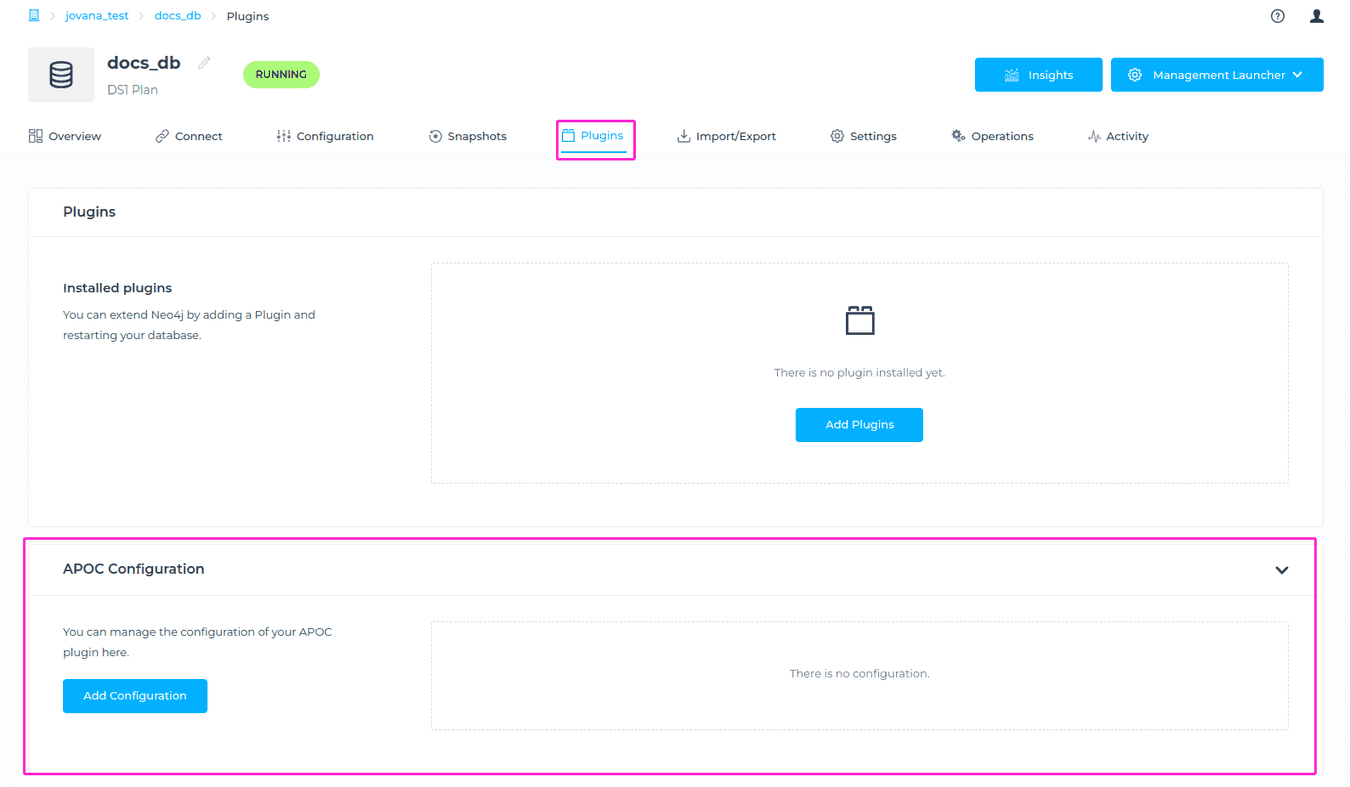The height and width of the screenshot is (787, 1350).
Task: Open the user profile icon
Action: click(x=1317, y=16)
